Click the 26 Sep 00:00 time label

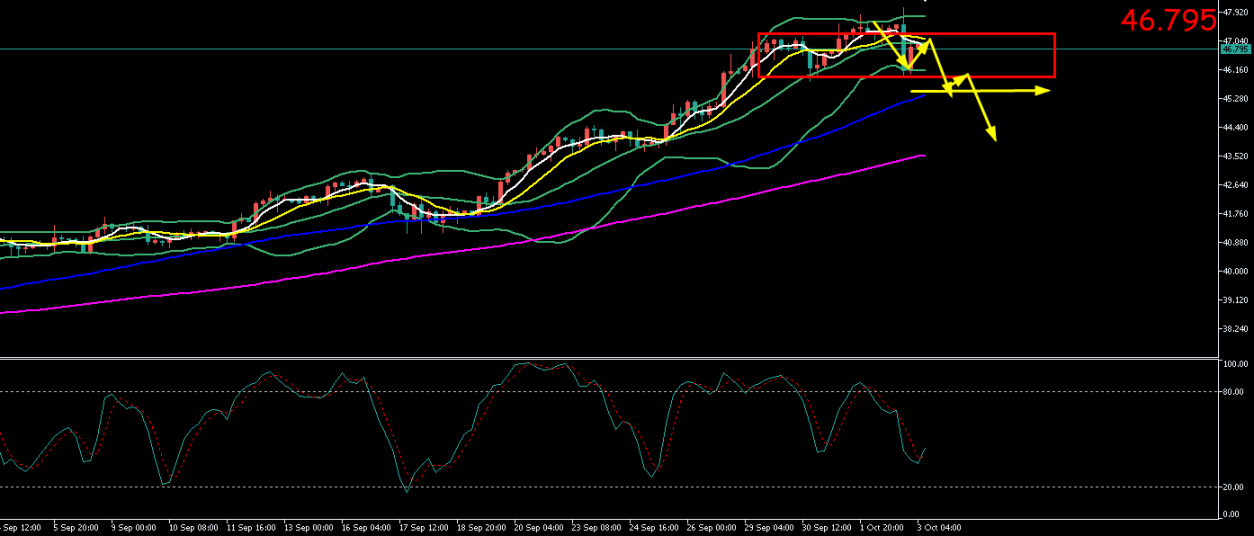710,526
